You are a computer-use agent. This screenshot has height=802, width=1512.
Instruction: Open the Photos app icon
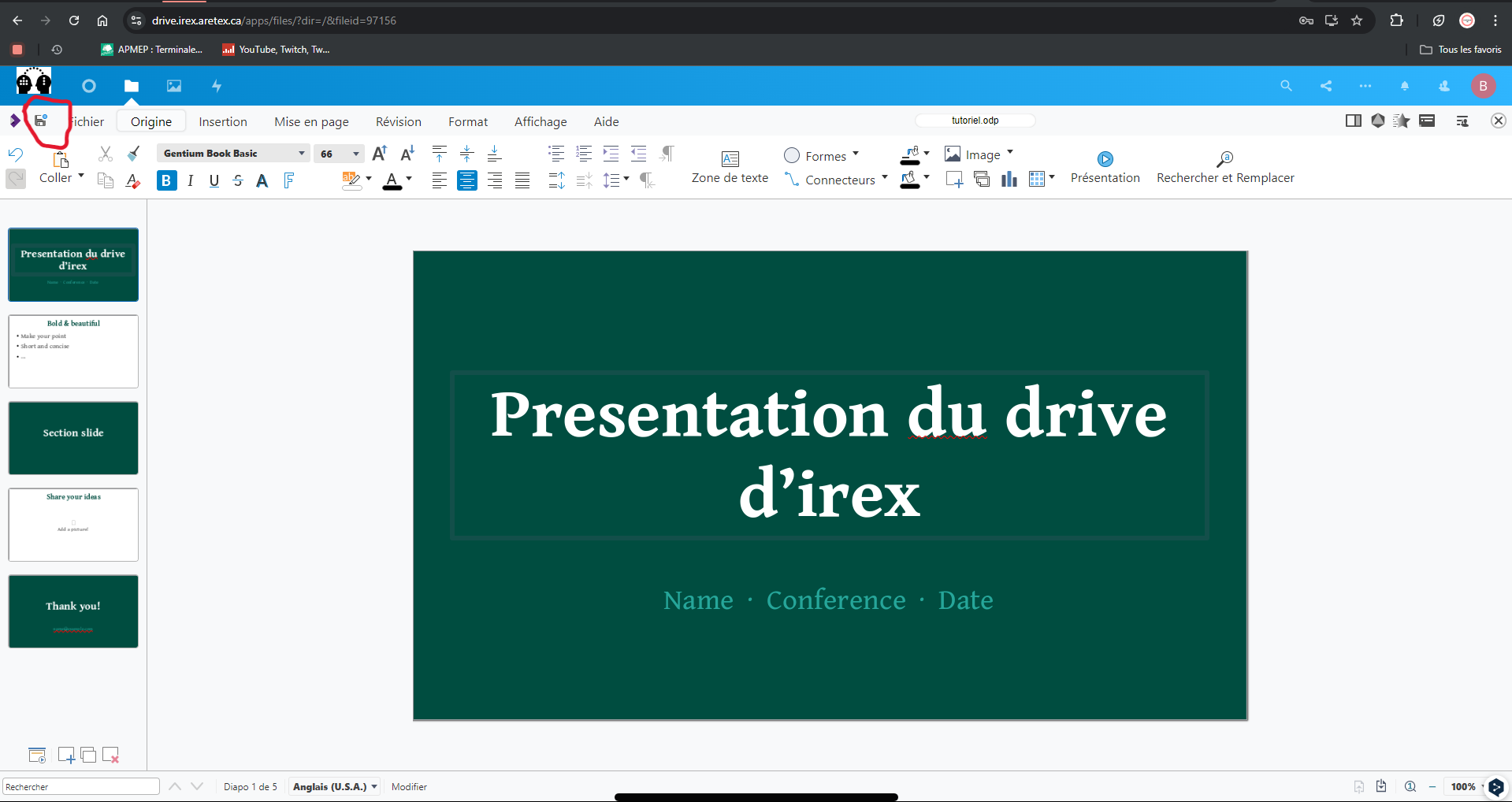point(174,86)
